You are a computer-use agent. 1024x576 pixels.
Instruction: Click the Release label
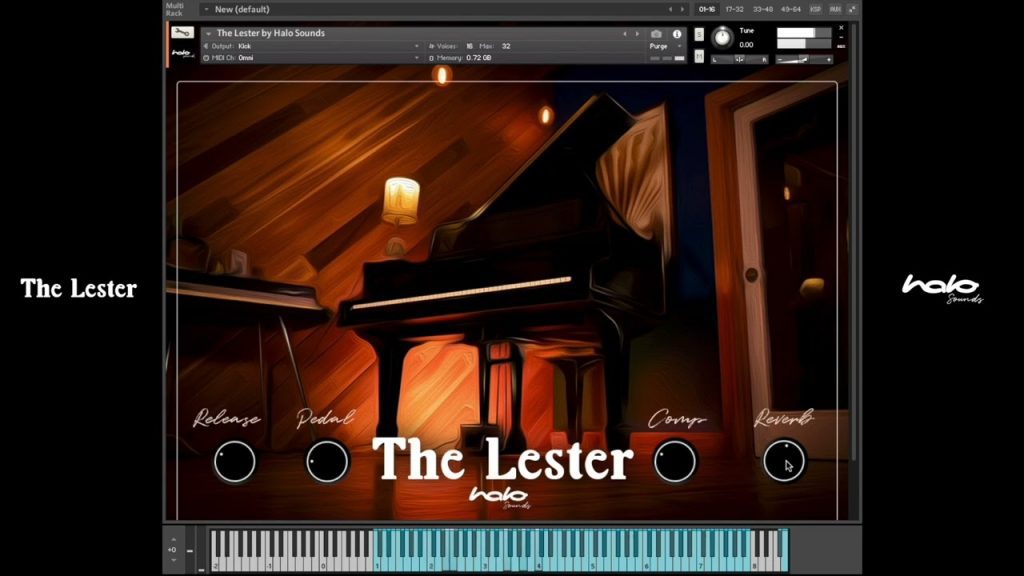(227, 419)
